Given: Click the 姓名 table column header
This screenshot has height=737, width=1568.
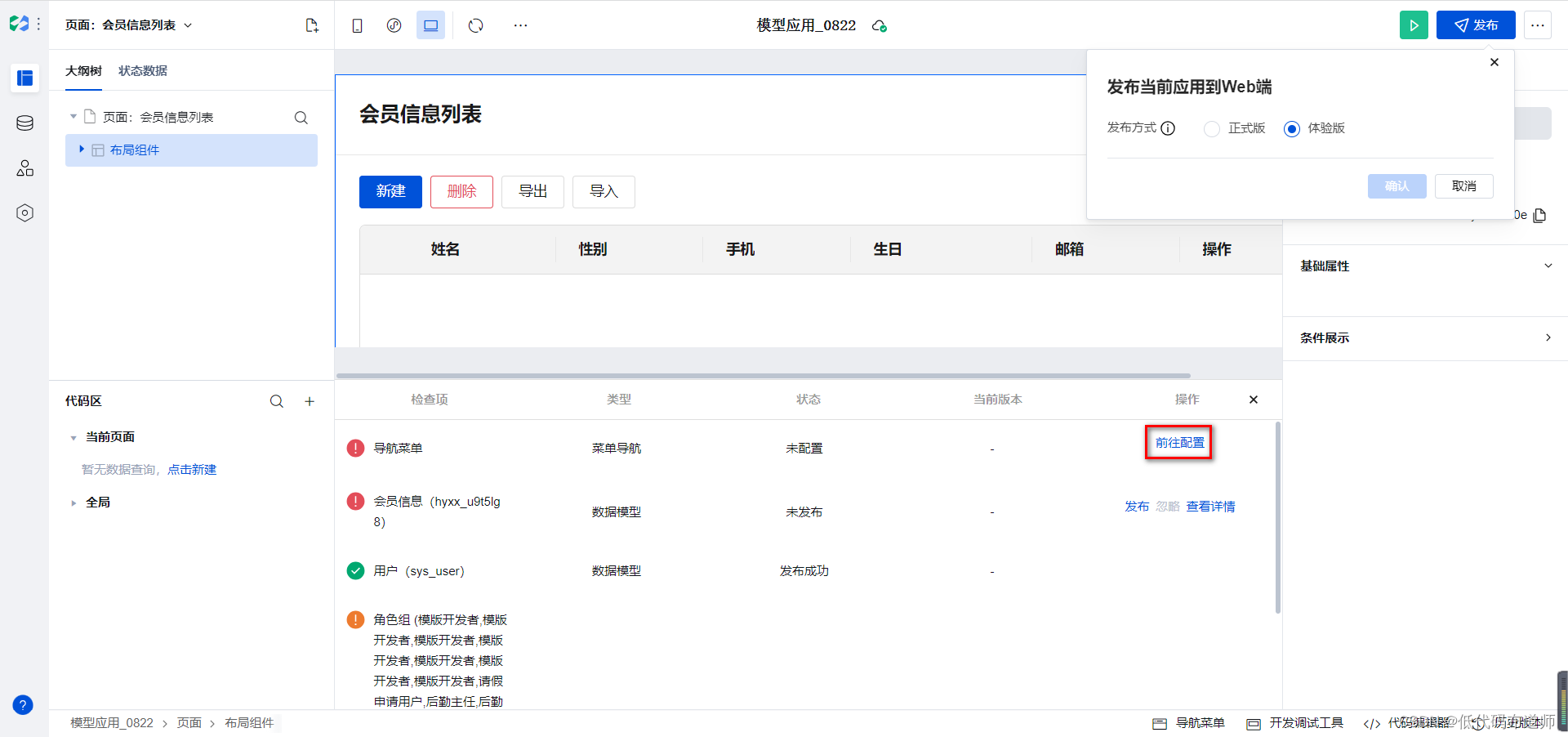Looking at the screenshot, I should tap(445, 249).
